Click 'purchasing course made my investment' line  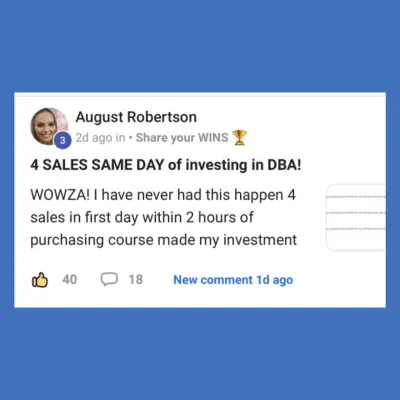(163, 240)
